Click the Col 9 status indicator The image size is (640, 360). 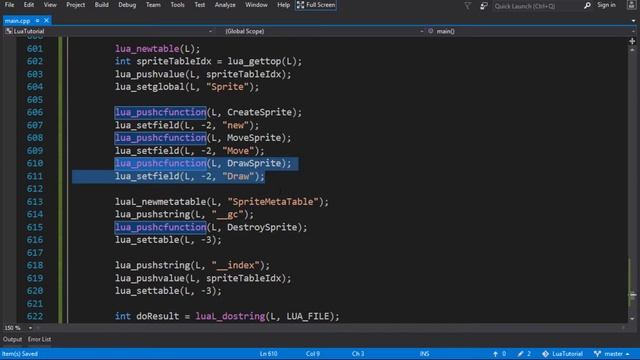click(313, 354)
